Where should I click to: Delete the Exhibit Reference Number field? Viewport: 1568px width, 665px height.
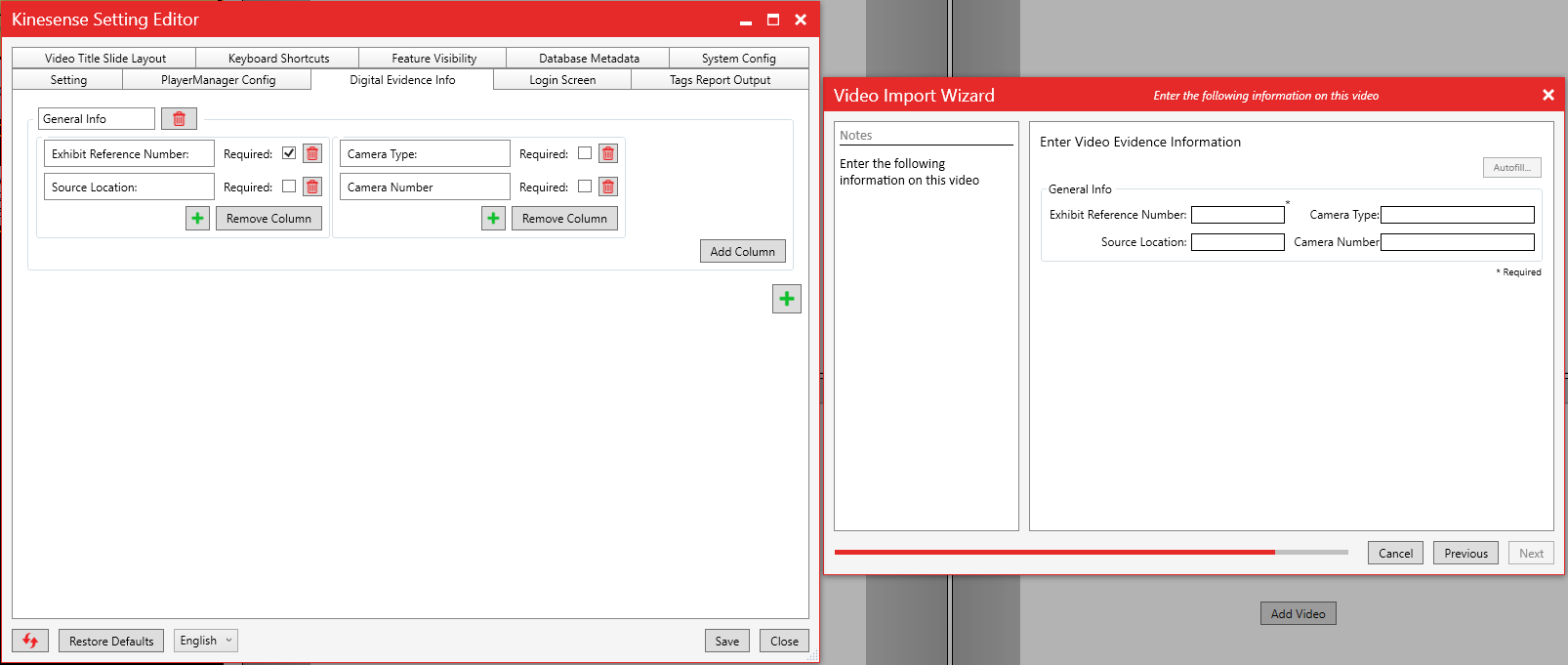tap(312, 153)
